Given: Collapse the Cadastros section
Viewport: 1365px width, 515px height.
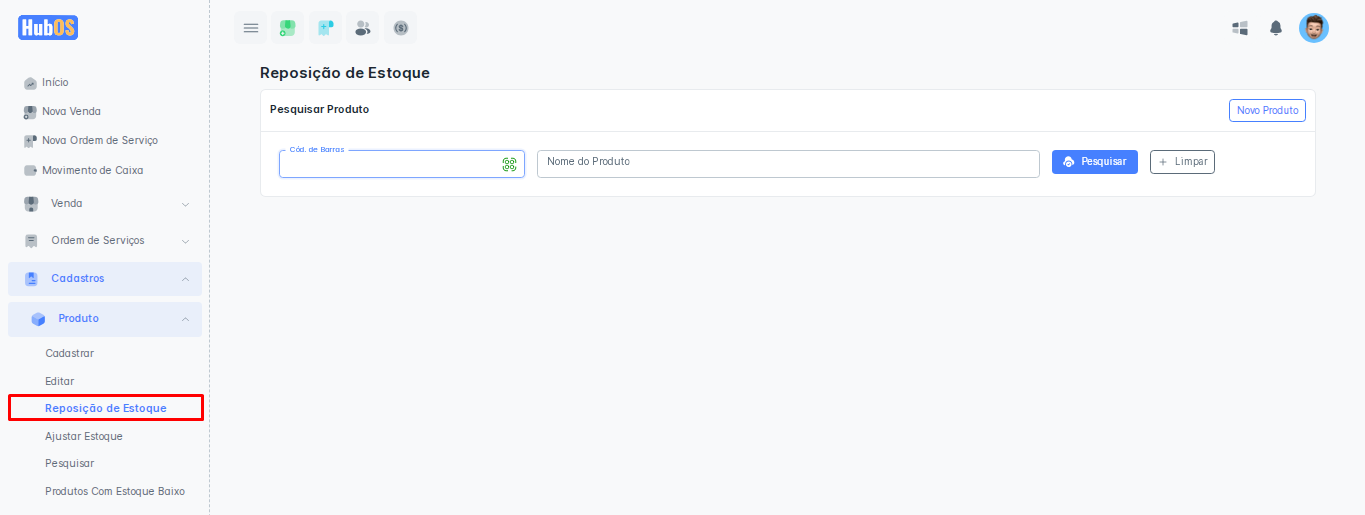Looking at the screenshot, I should pyautogui.click(x=105, y=279).
